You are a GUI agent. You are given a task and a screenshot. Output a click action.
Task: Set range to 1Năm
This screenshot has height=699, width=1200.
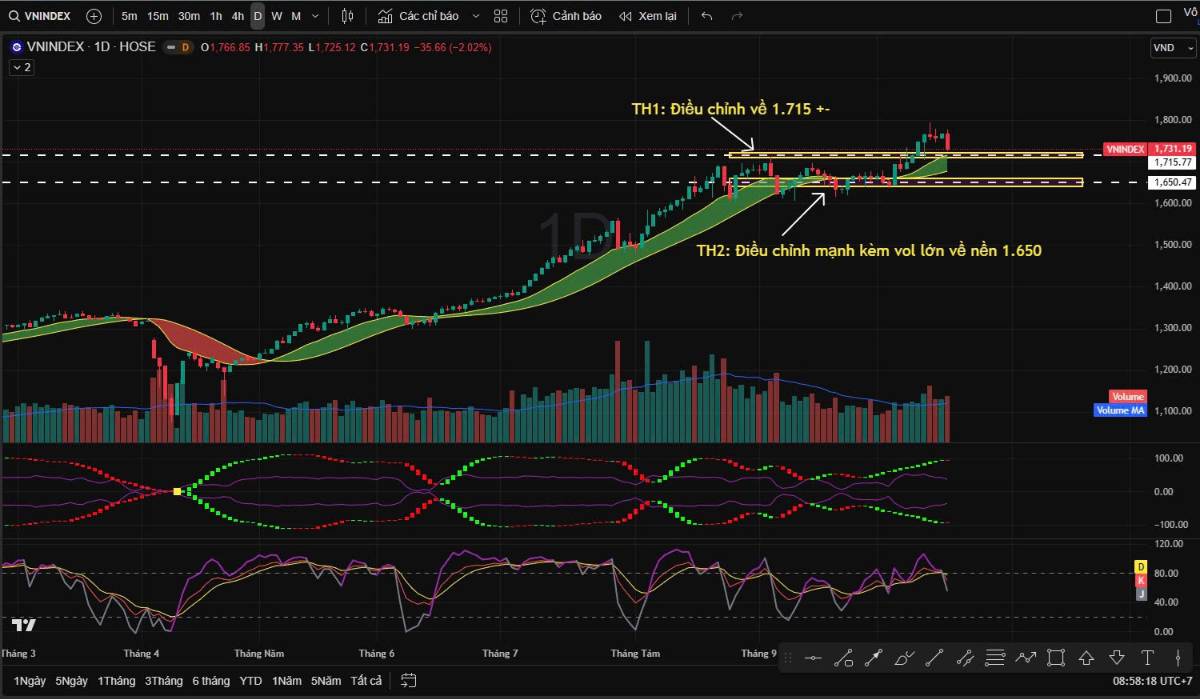pyautogui.click(x=287, y=681)
